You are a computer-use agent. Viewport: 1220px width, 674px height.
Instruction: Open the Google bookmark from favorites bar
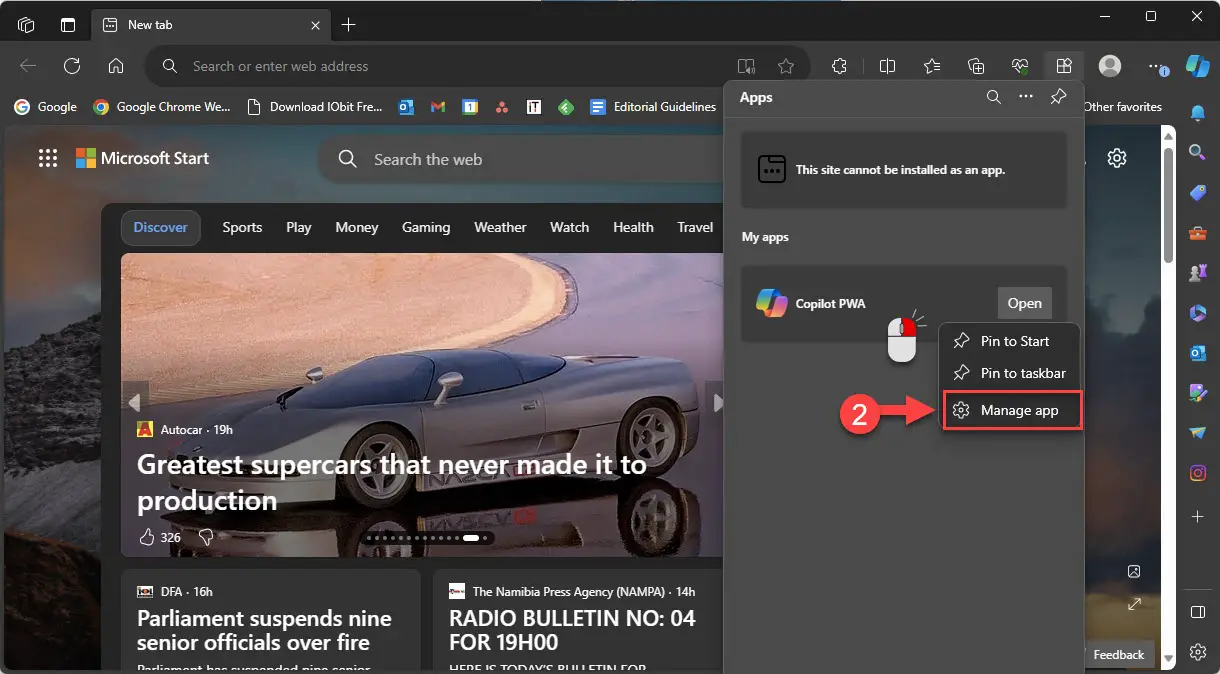pos(44,106)
